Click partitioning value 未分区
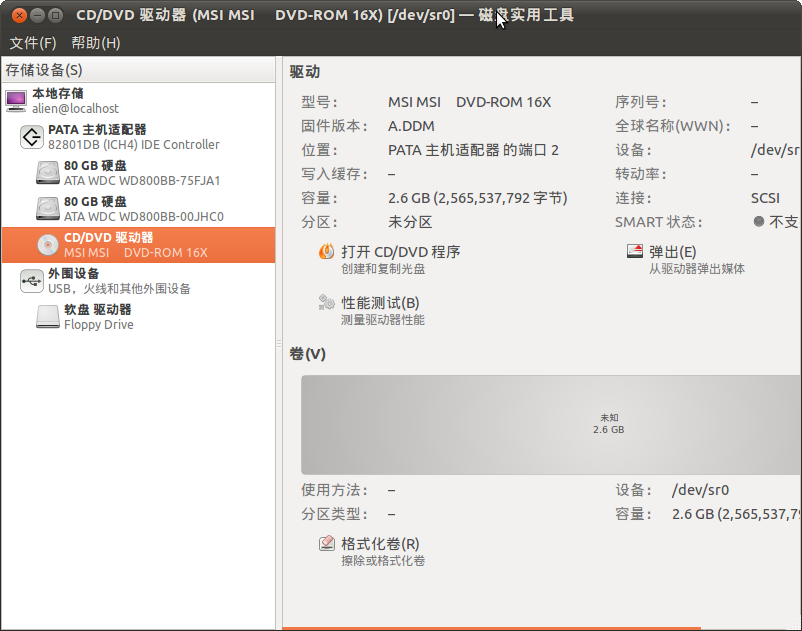 (410, 222)
